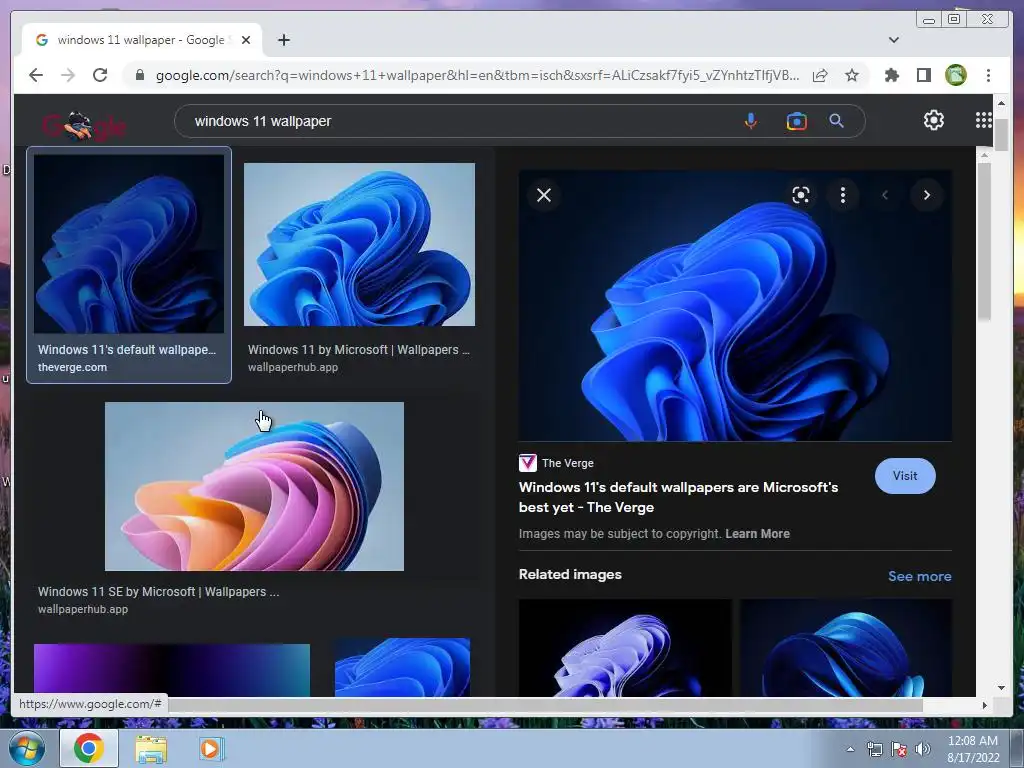Open Windows Explorer from taskbar
This screenshot has width=1024, height=768.
coord(151,749)
